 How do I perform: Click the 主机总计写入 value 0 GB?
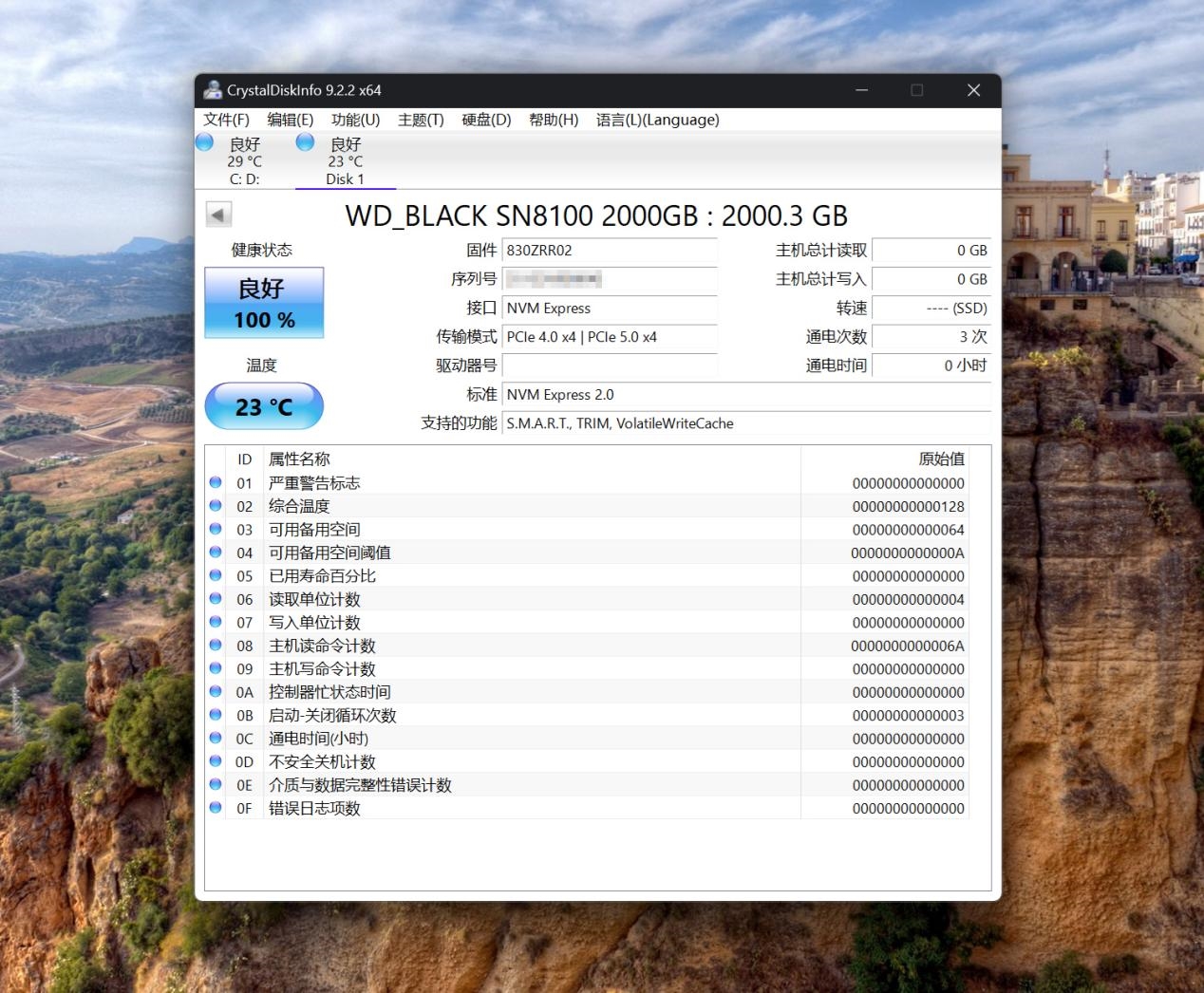tap(931, 279)
